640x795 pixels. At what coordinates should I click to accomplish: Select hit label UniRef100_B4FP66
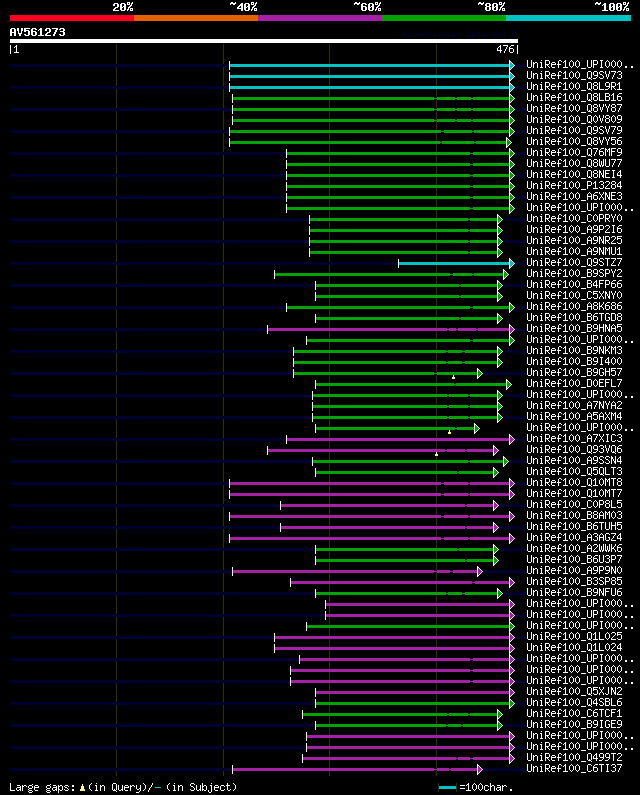(x=574, y=284)
